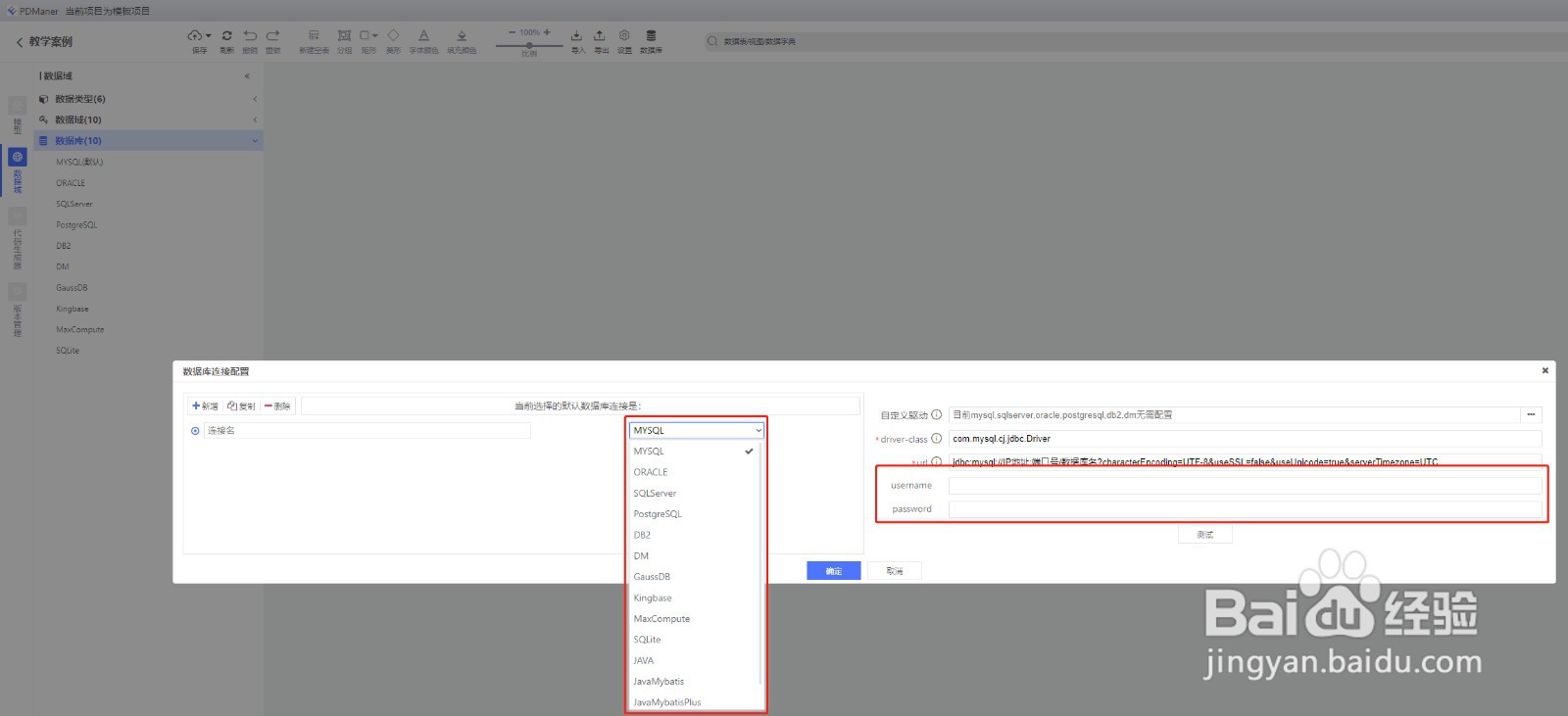Click the 新建空表 new table icon
The height and width of the screenshot is (716, 1568).
pos(314,35)
